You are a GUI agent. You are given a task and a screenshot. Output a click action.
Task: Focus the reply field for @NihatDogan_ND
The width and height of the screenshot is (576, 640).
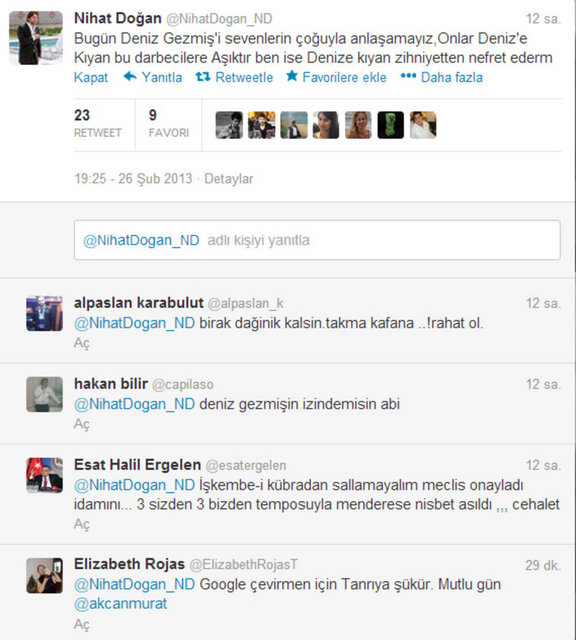[x=317, y=240]
